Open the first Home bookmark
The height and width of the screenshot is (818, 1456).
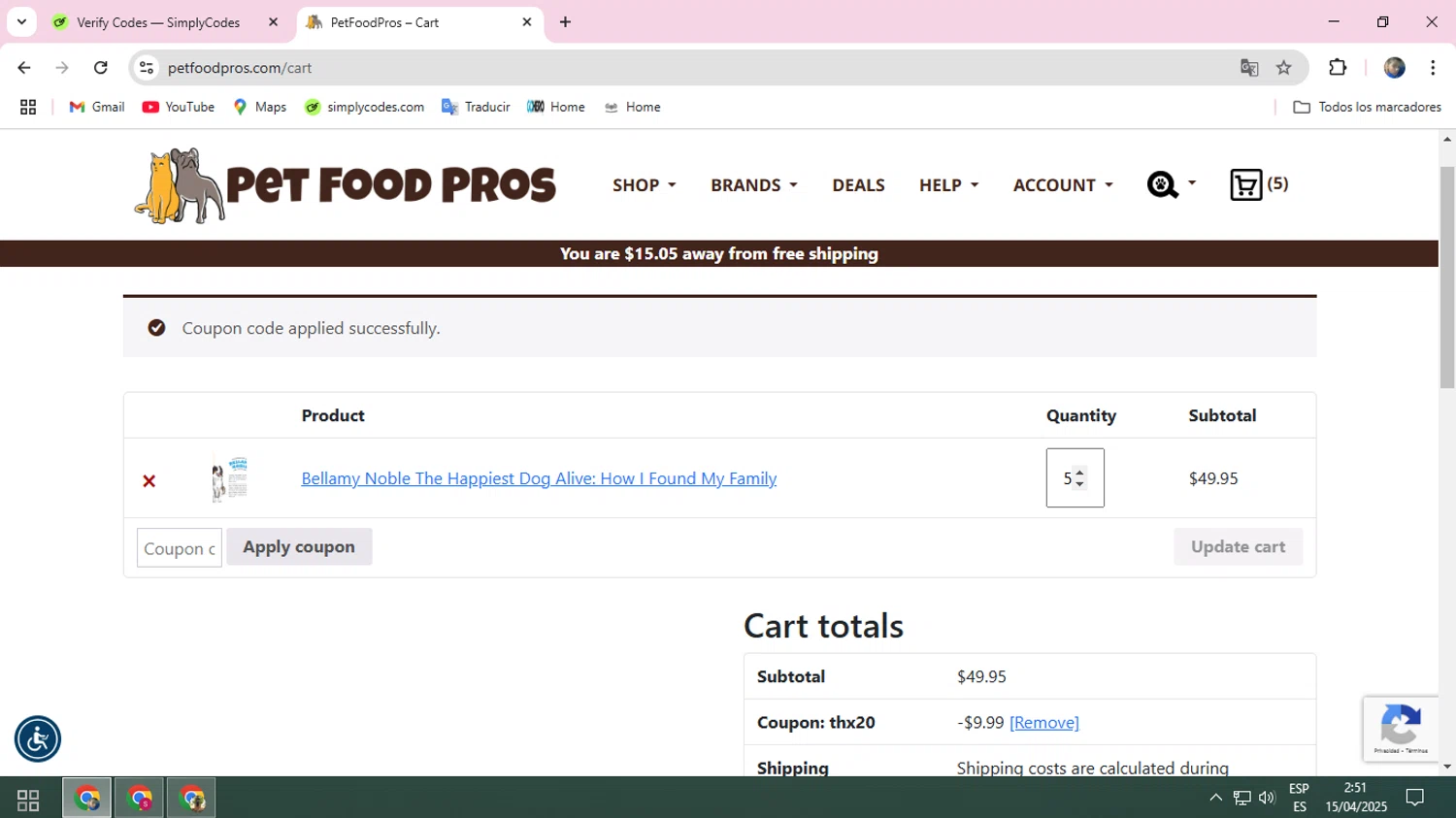(556, 107)
